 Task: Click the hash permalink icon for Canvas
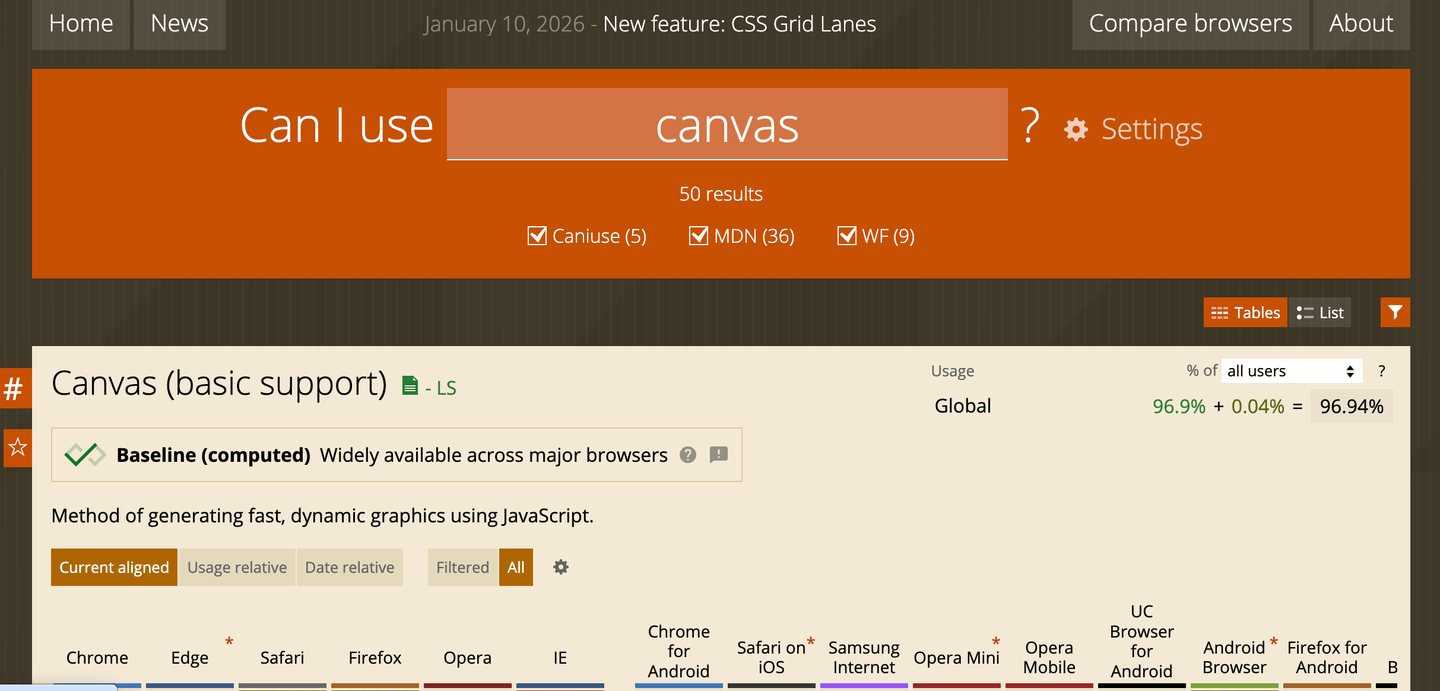[14, 389]
